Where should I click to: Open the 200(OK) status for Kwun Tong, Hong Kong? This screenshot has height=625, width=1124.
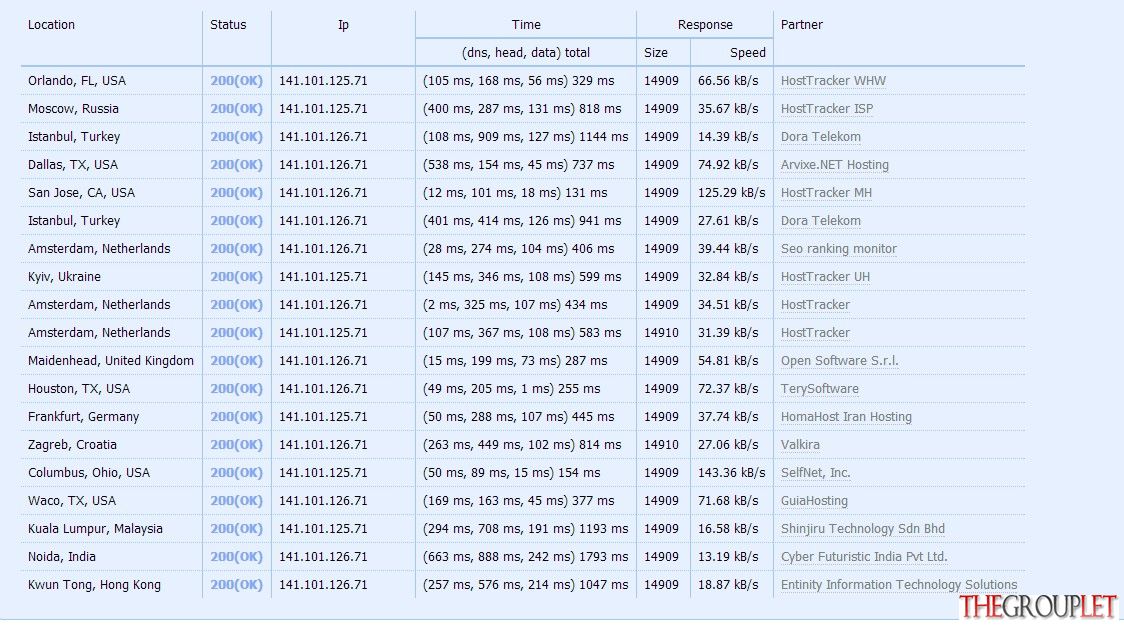(x=237, y=584)
